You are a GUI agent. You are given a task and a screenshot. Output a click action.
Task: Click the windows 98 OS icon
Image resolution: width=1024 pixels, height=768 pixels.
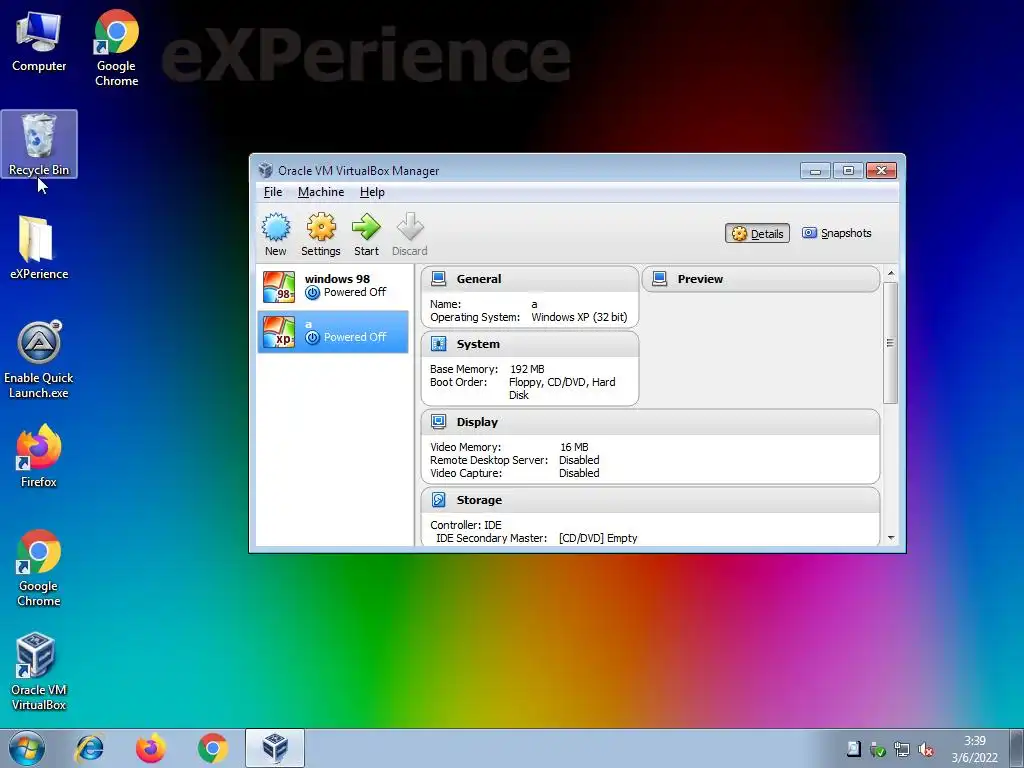coord(279,287)
